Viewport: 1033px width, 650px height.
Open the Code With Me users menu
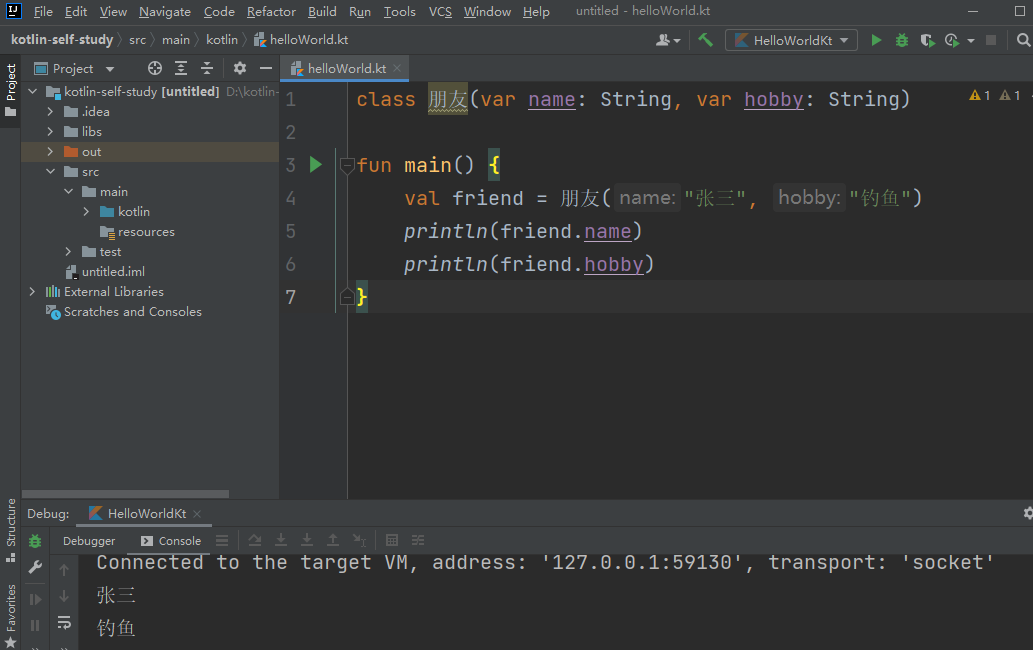668,40
